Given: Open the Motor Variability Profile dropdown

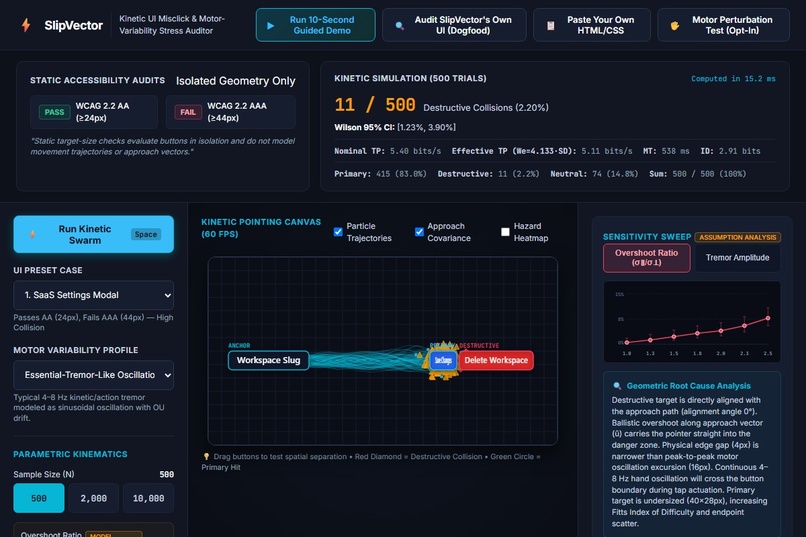Looking at the screenshot, I should pyautogui.click(x=94, y=375).
